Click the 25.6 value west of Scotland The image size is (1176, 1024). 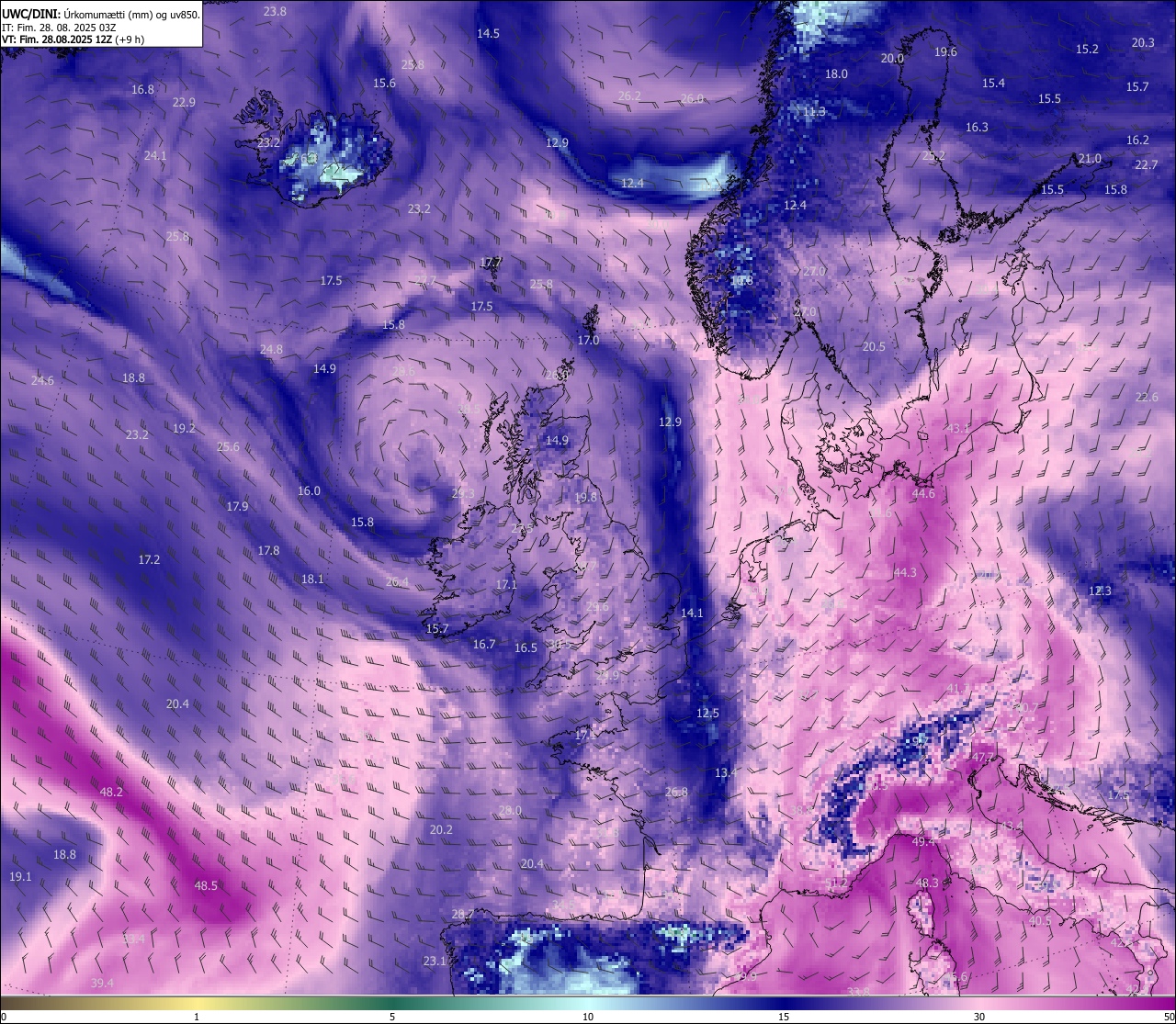pos(228,446)
